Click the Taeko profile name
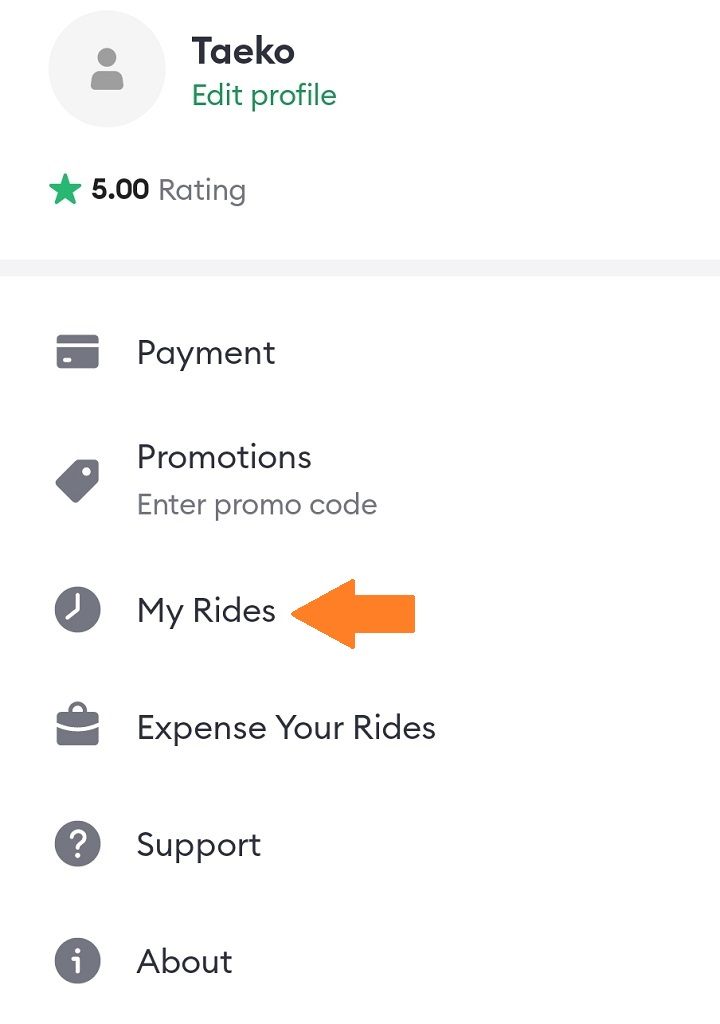This screenshot has width=720, height=1024. pyautogui.click(x=243, y=51)
